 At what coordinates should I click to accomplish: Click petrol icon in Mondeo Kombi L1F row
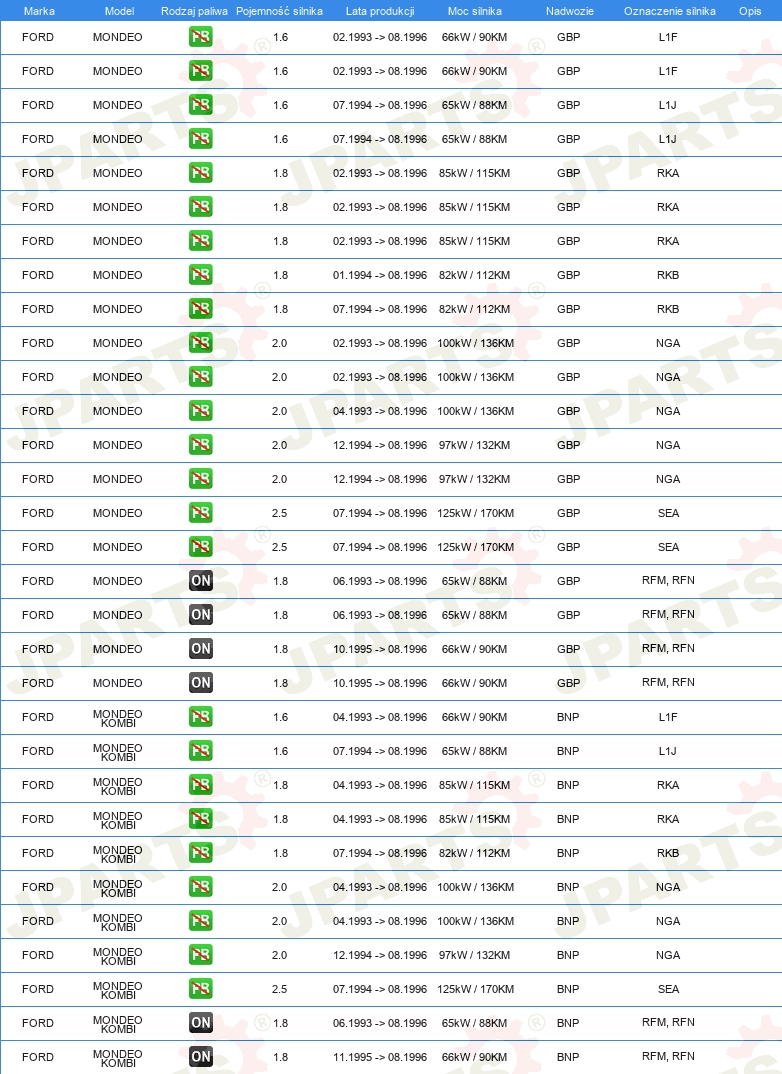[x=201, y=716]
